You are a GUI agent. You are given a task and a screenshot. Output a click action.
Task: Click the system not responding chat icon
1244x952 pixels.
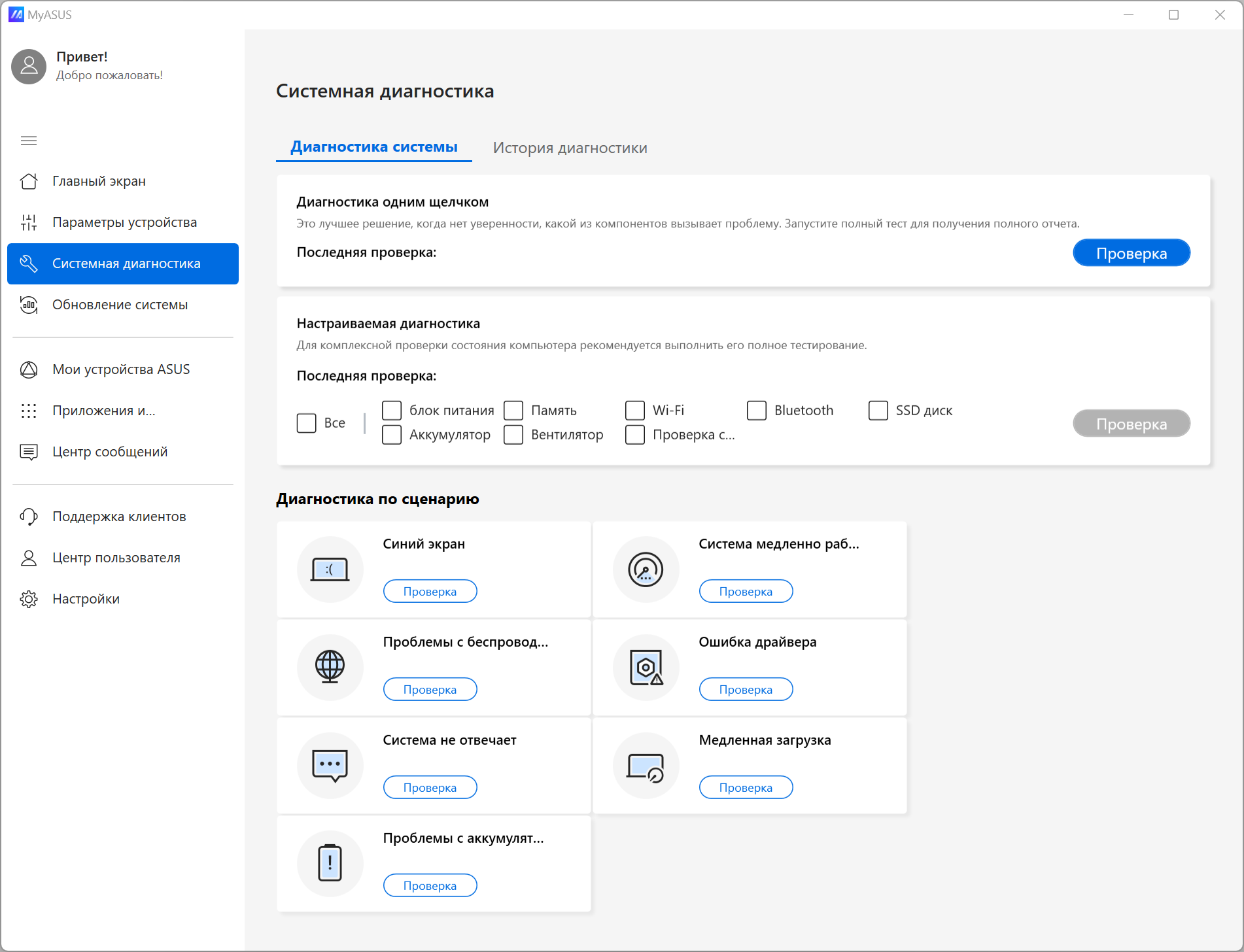(330, 766)
